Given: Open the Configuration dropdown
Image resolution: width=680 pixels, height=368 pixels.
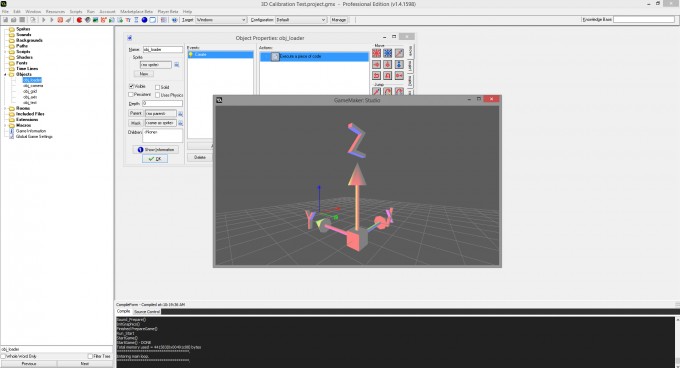Looking at the screenshot, I should coord(301,20).
